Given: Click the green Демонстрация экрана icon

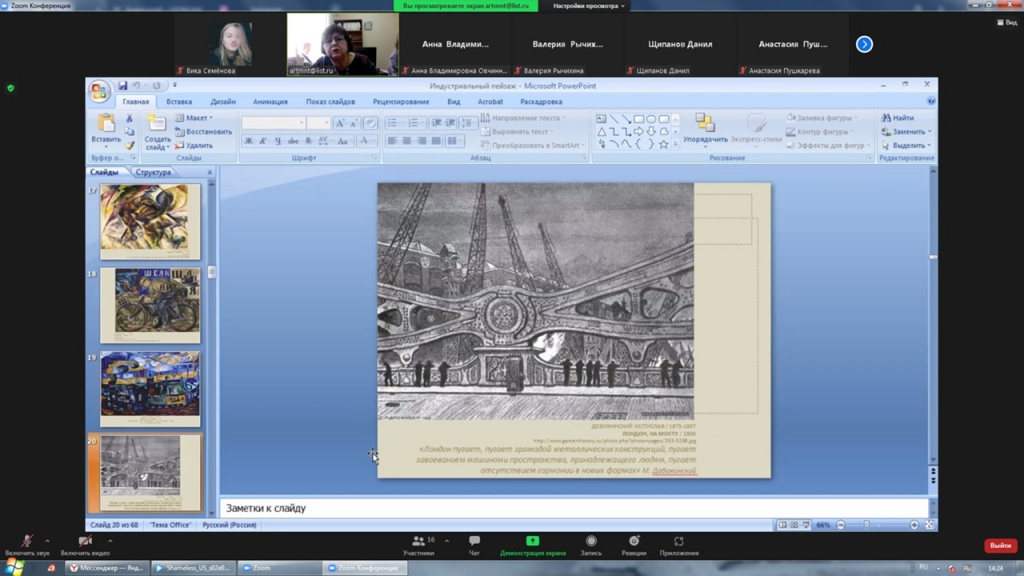Looking at the screenshot, I should [x=533, y=541].
